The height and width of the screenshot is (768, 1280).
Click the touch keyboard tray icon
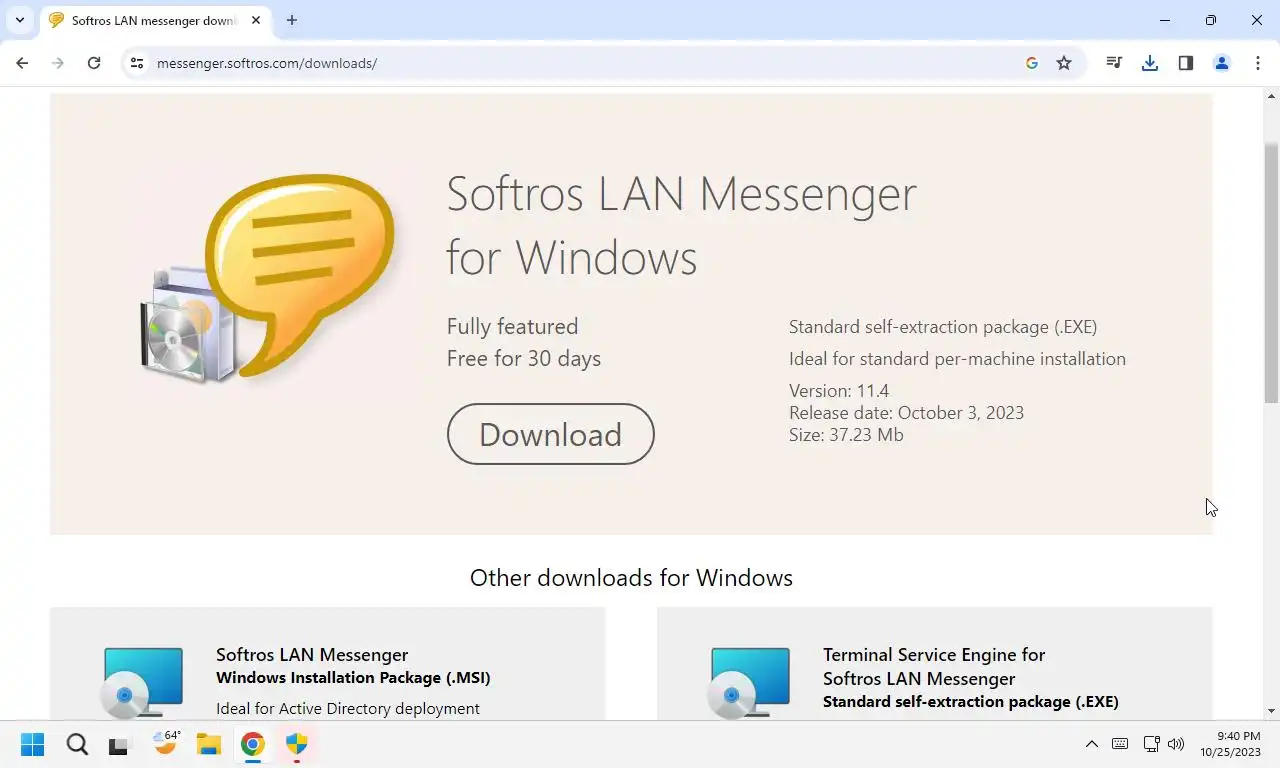1120,744
